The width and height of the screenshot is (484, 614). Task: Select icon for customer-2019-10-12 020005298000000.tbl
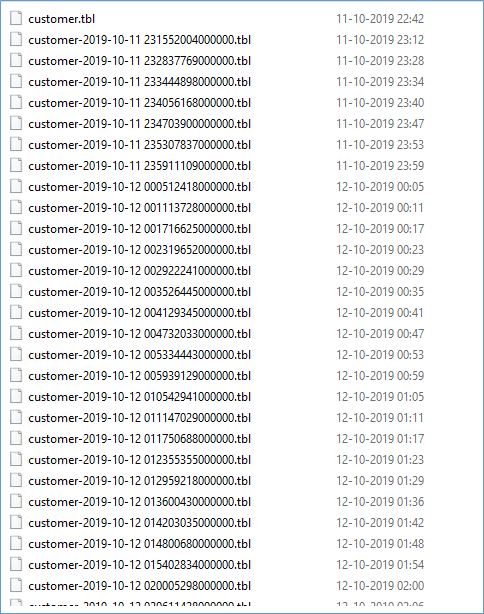[16, 585]
